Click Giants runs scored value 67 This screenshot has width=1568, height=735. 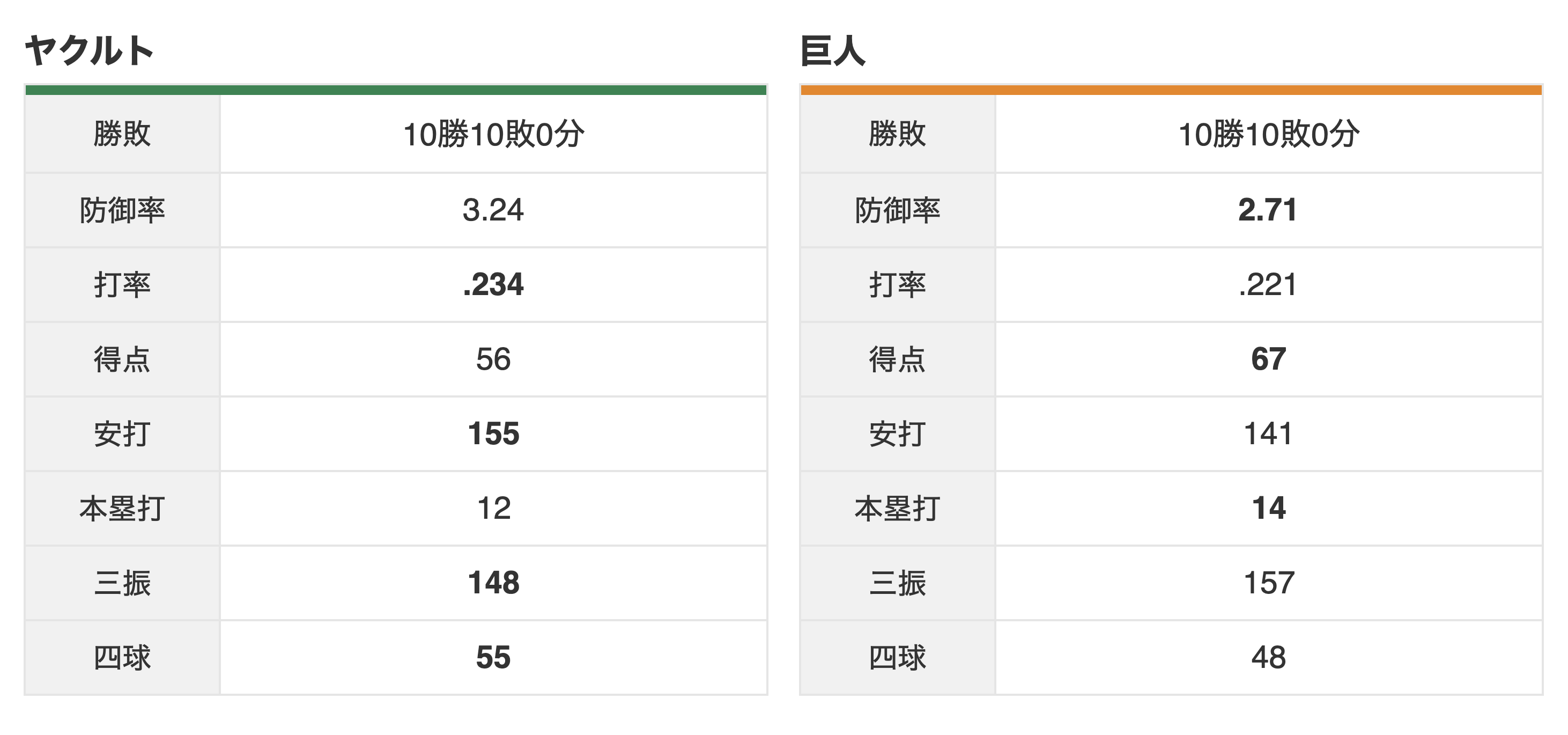pos(1269,359)
